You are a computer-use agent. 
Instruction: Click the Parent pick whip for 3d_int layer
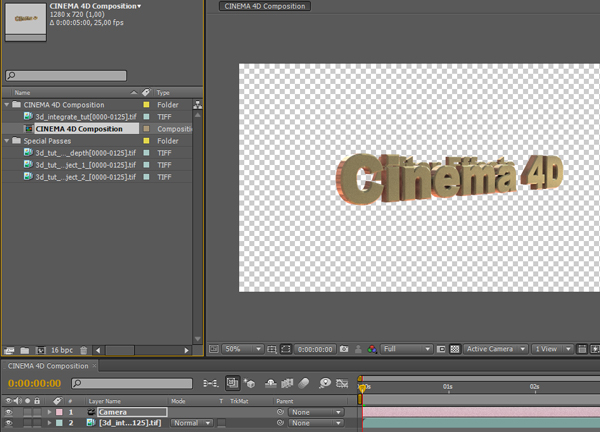click(x=280, y=423)
